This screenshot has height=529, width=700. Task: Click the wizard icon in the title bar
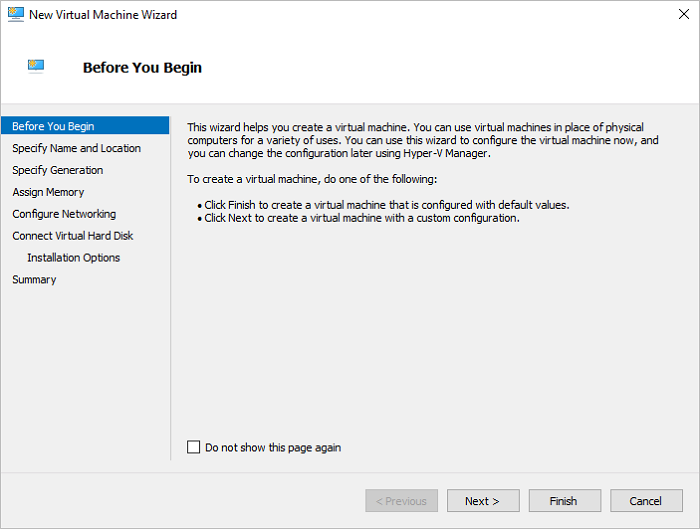pos(15,16)
